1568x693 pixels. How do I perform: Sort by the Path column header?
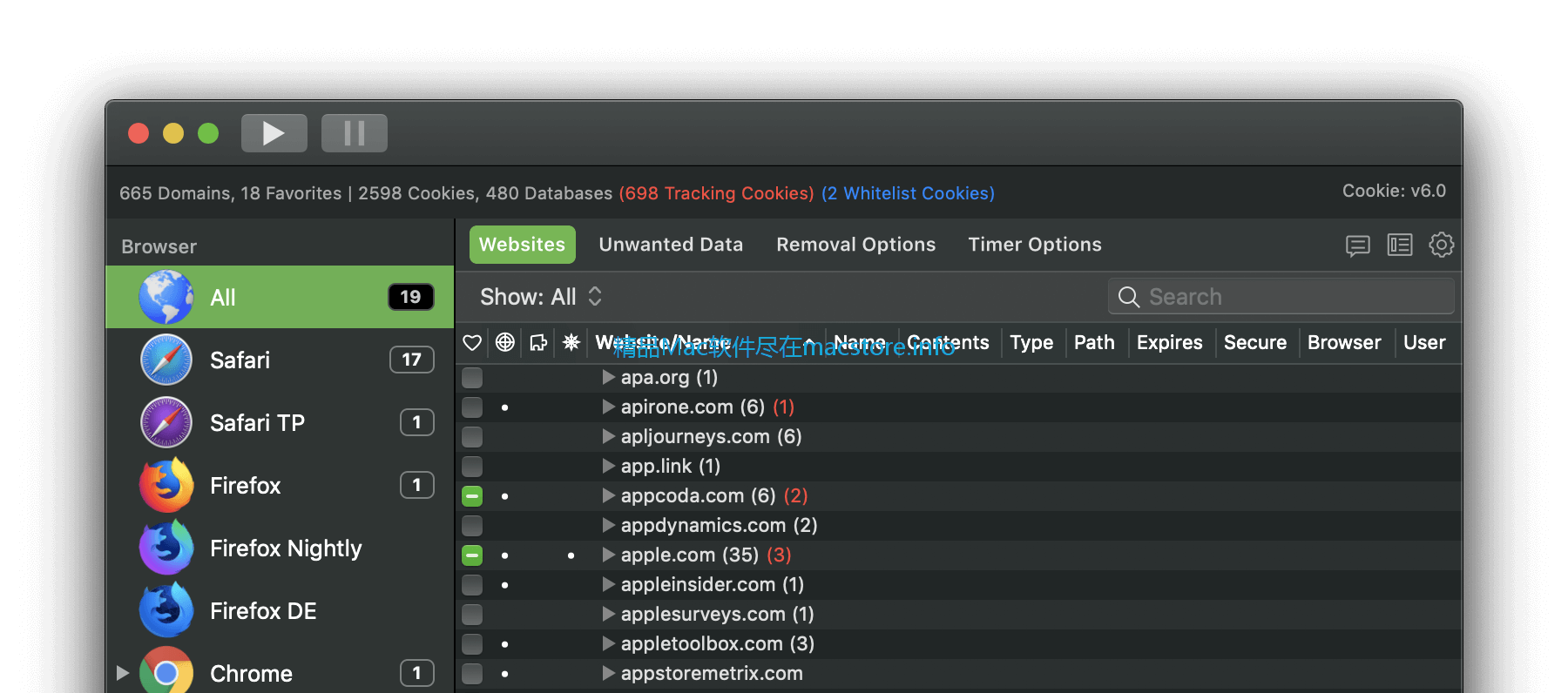point(1094,343)
